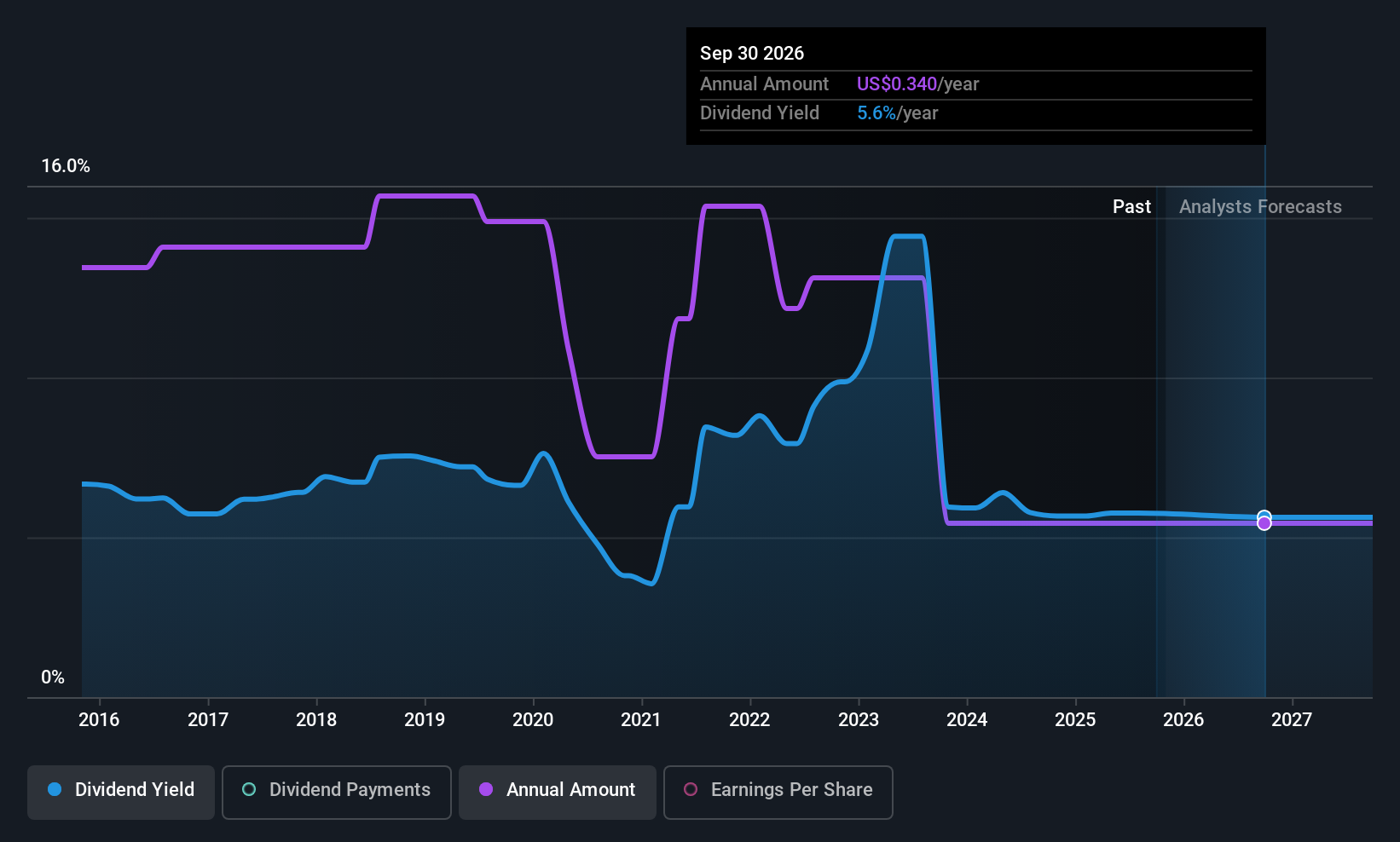Image resolution: width=1400 pixels, height=842 pixels.
Task: Click the 2024 year axis label
Action: (x=967, y=720)
